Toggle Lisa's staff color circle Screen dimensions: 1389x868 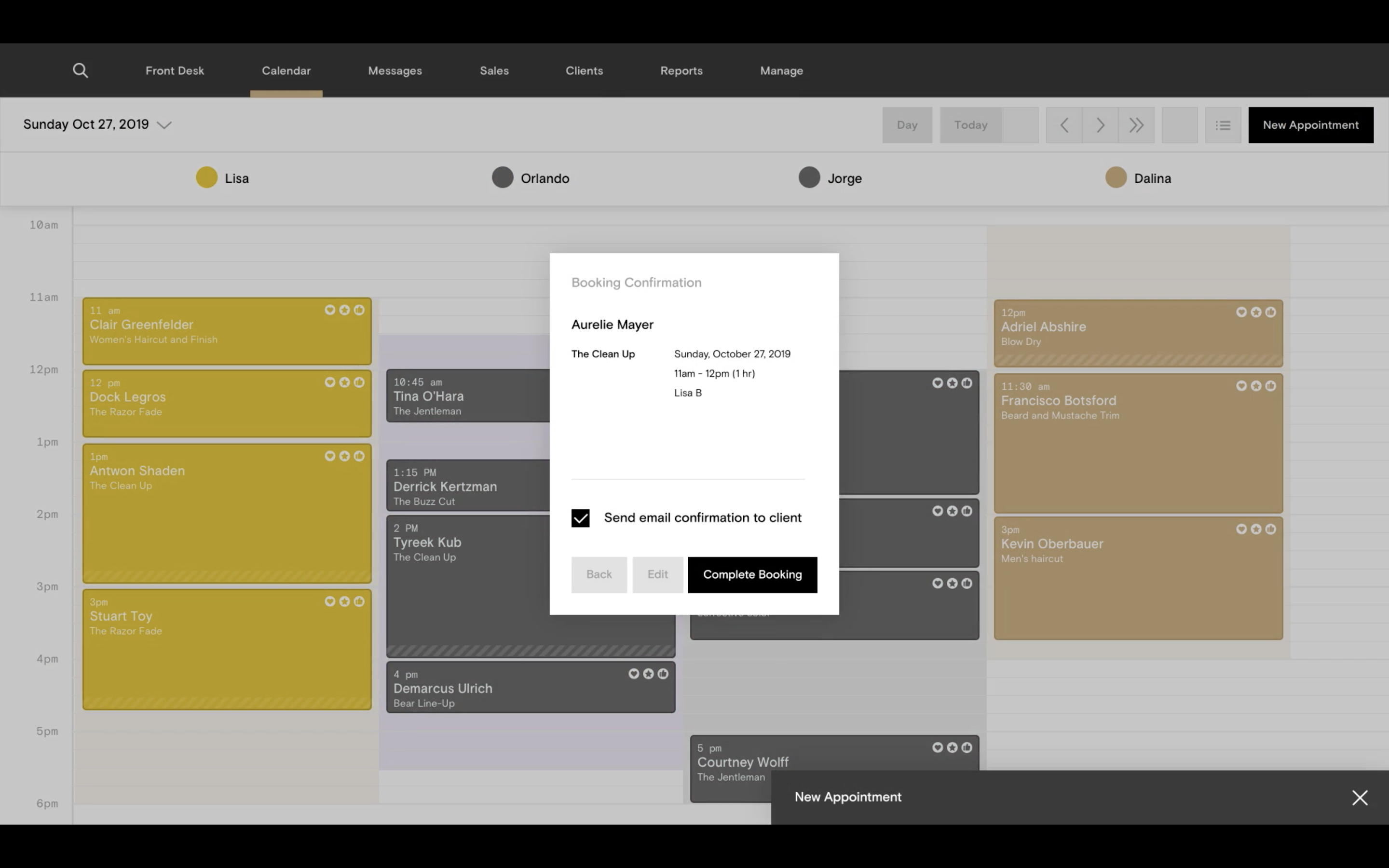[x=206, y=177]
